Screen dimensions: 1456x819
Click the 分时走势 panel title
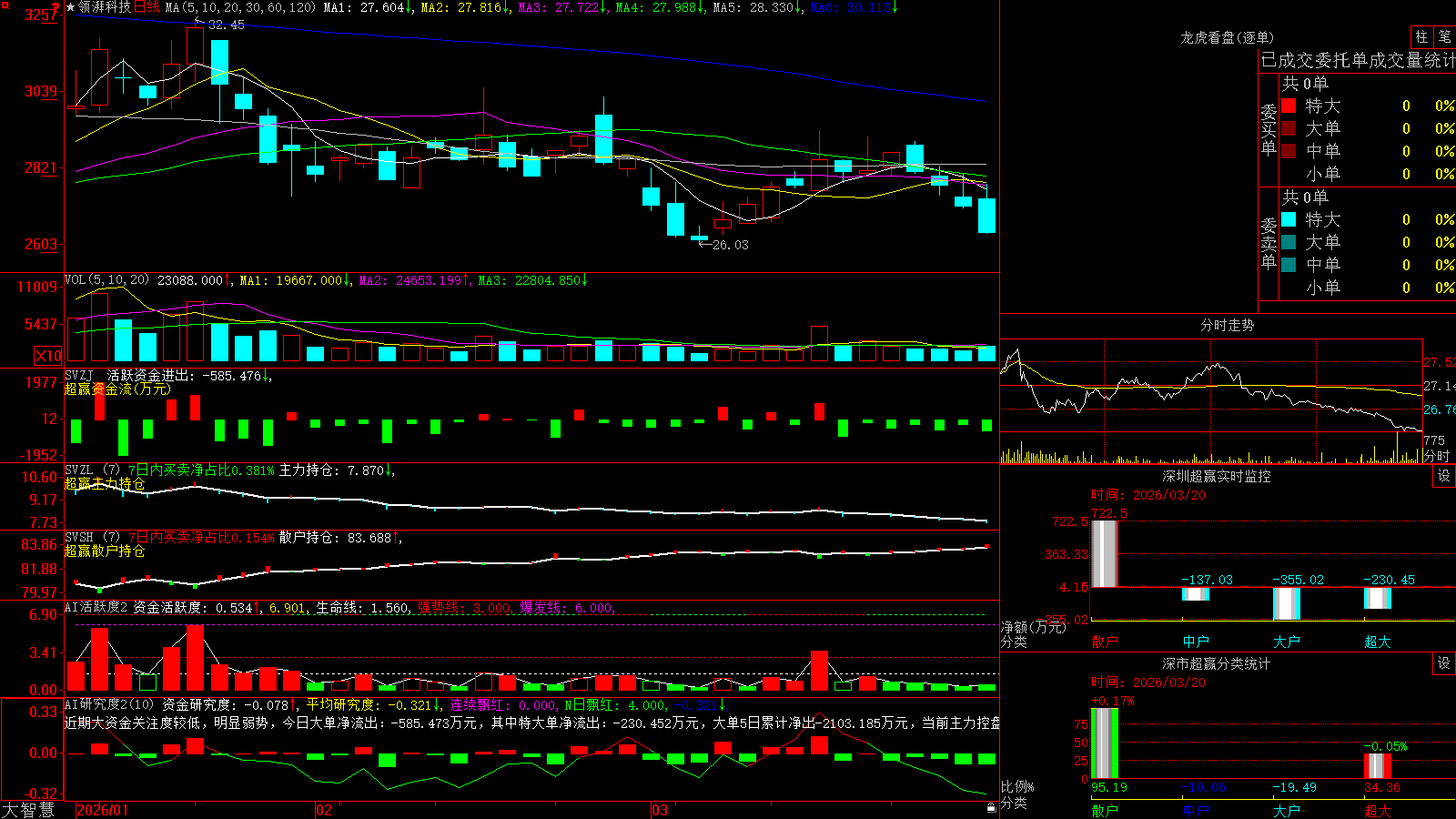tap(1227, 325)
